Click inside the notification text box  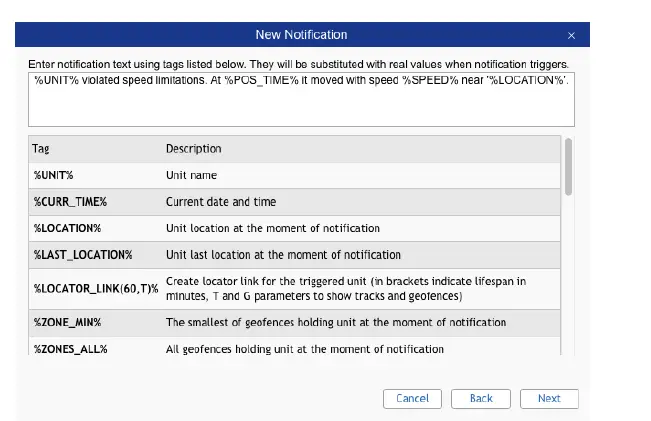click(x=300, y=105)
